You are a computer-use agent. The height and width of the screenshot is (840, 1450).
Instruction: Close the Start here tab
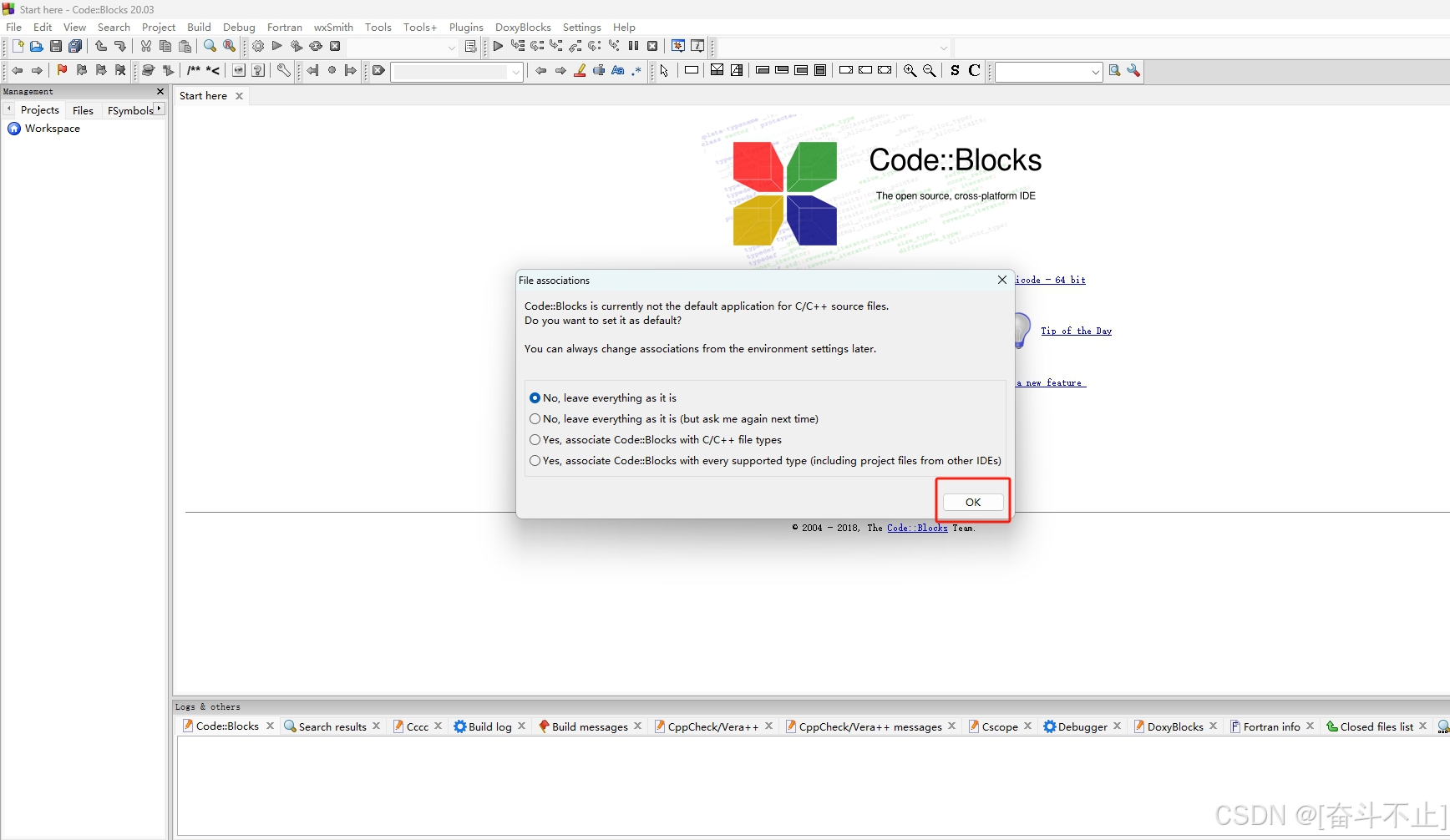coord(239,96)
